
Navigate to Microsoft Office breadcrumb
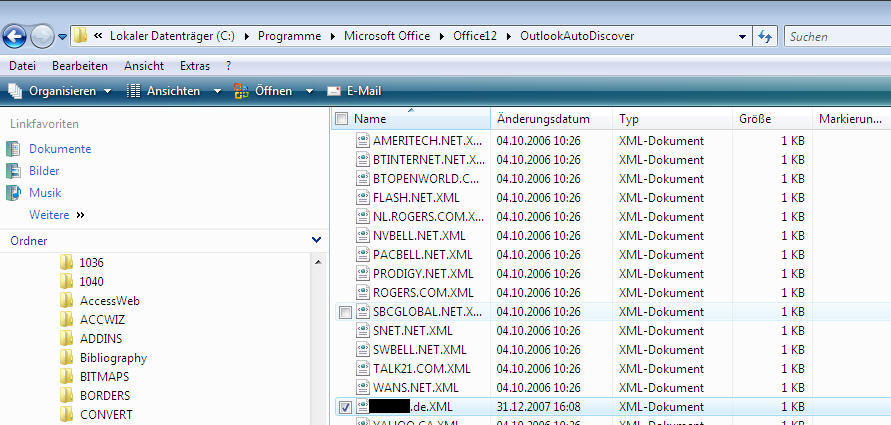pos(387,36)
